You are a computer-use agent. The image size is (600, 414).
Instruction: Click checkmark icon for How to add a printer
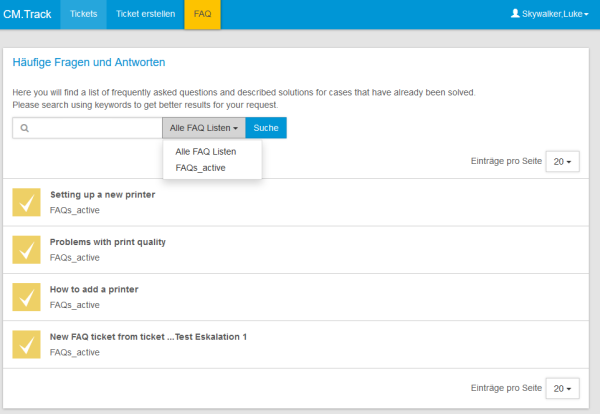26,297
